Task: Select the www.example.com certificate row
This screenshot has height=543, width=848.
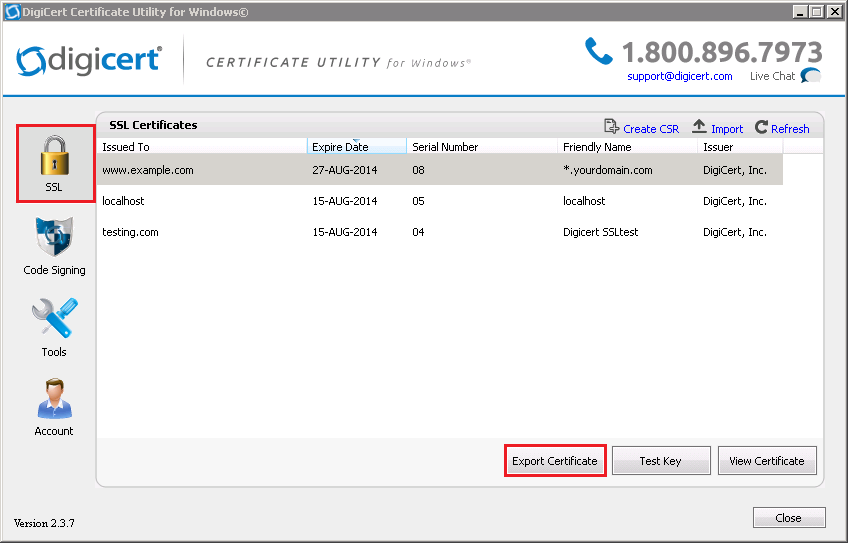Action: point(440,170)
